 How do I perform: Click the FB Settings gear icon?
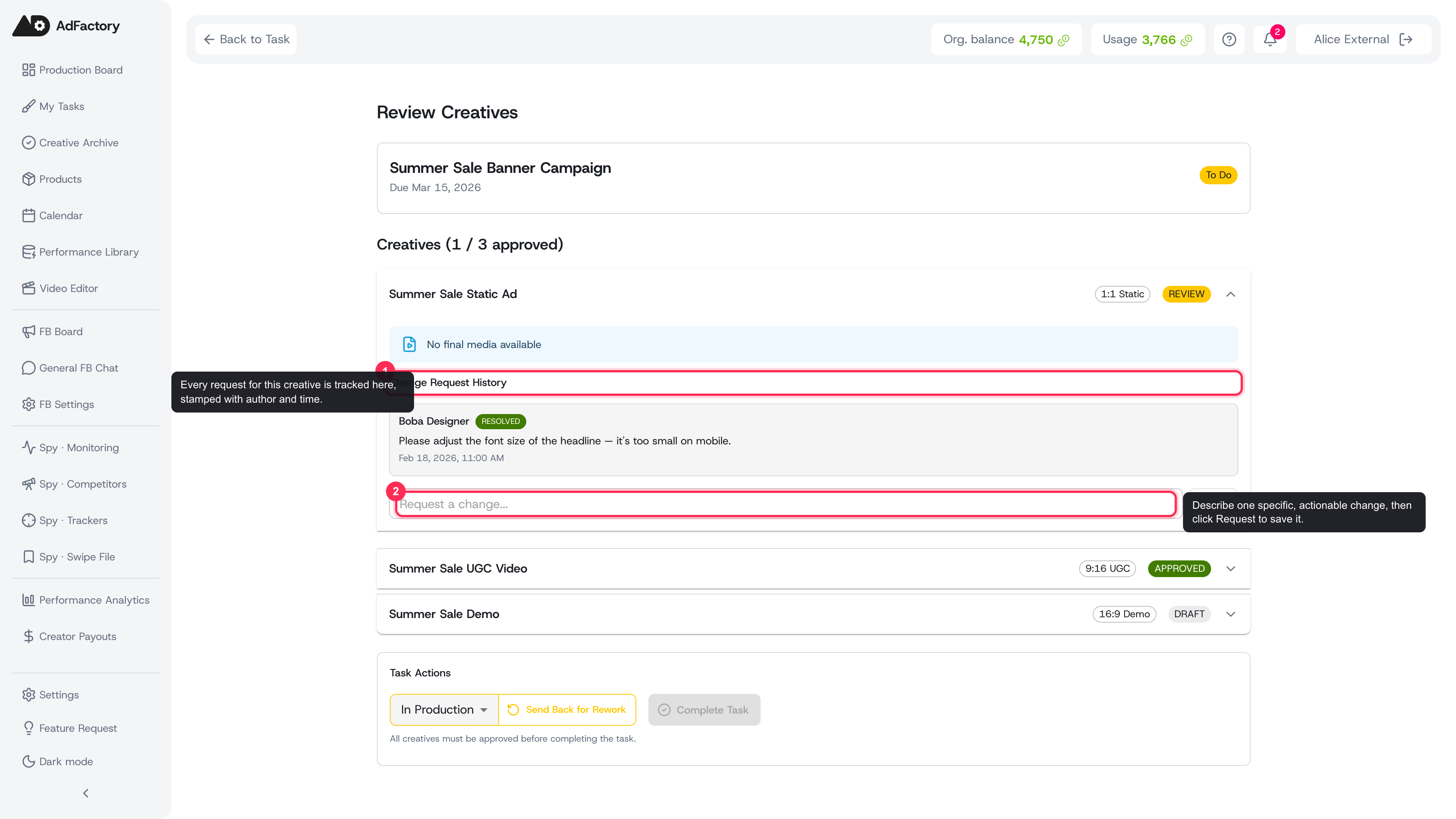[28, 404]
